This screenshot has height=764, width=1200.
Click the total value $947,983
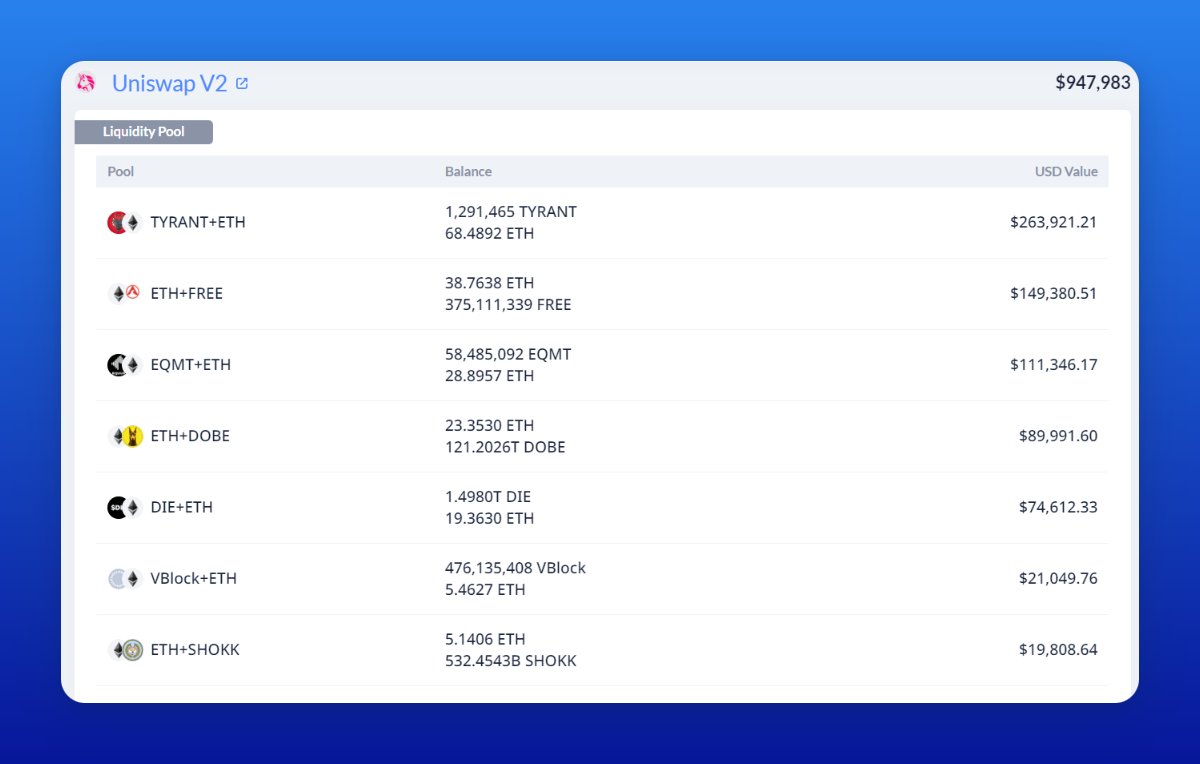(x=1092, y=83)
